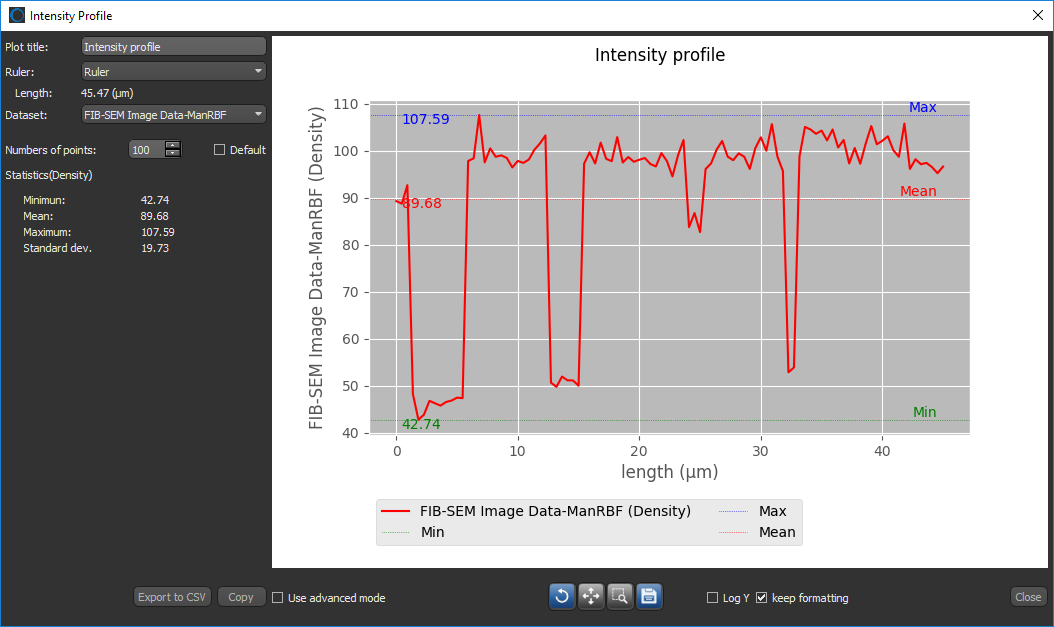The width and height of the screenshot is (1054, 627).
Task: Select the Min entry in the legend
Action: pos(431,532)
